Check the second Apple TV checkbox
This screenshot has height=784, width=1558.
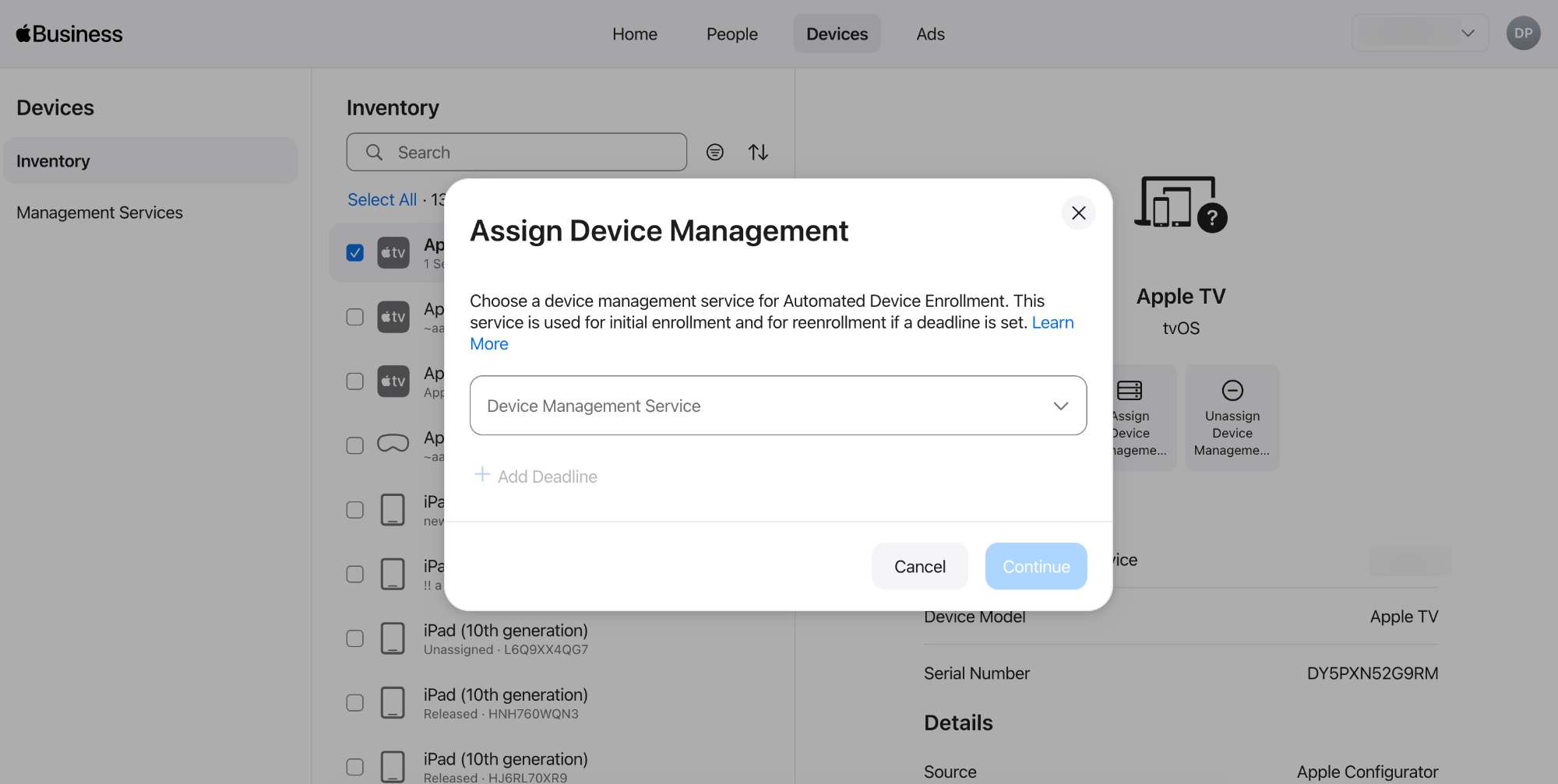[x=354, y=317]
